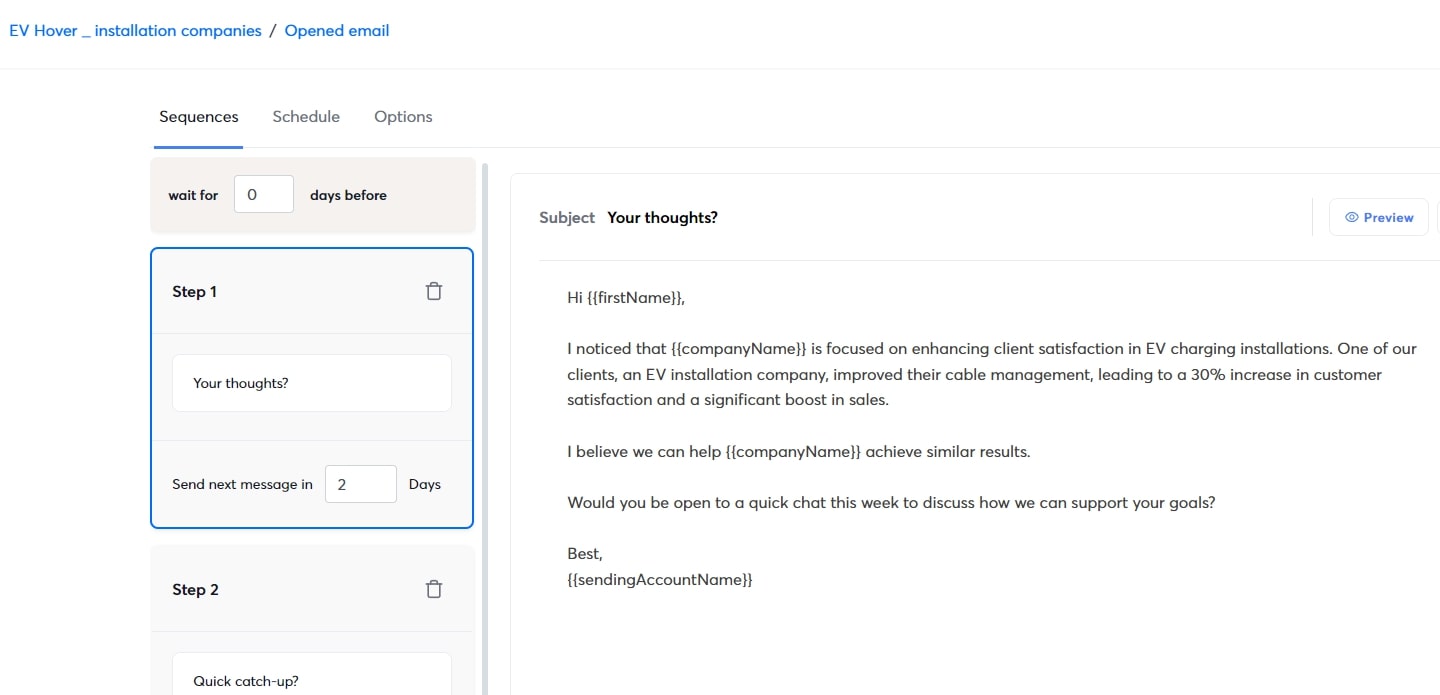Click the eye icon in the Preview button
1440x695 pixels.
coord(1351,217)
